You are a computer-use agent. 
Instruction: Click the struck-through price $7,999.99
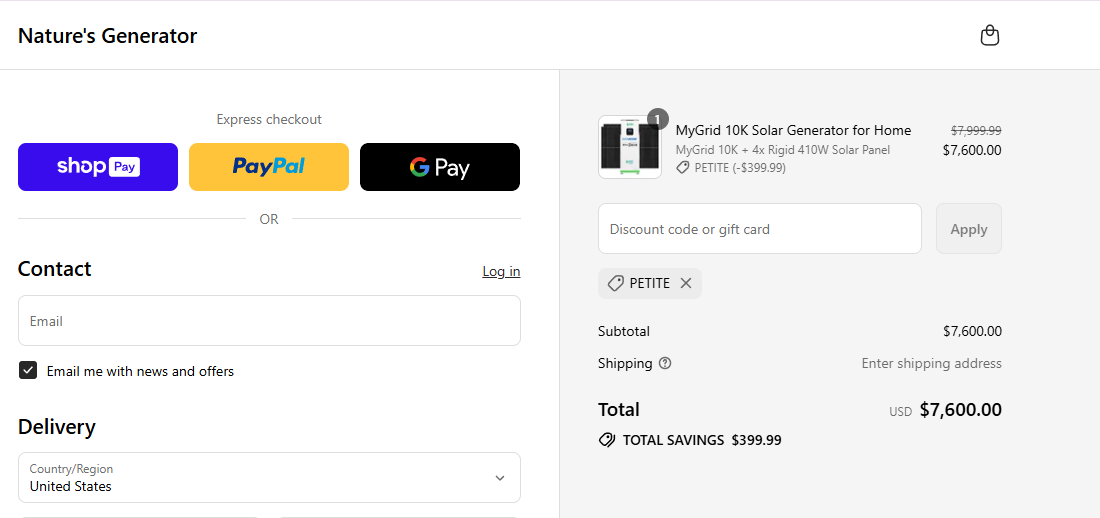pos(976,131)
